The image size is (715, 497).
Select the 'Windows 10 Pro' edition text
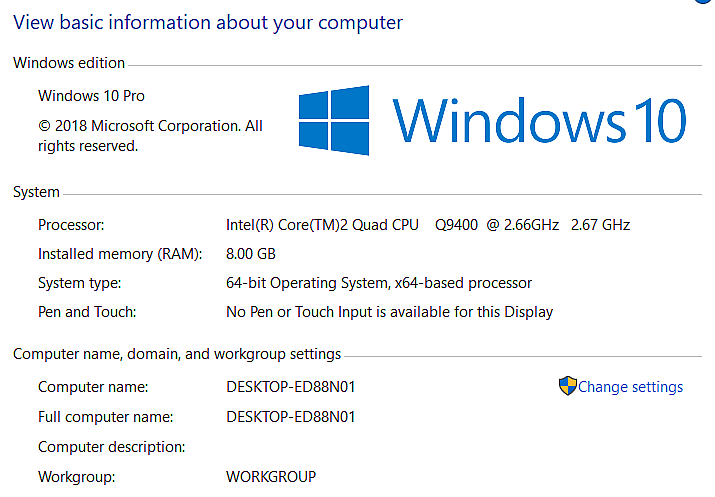pyautogui.click(x=91, y=96)
